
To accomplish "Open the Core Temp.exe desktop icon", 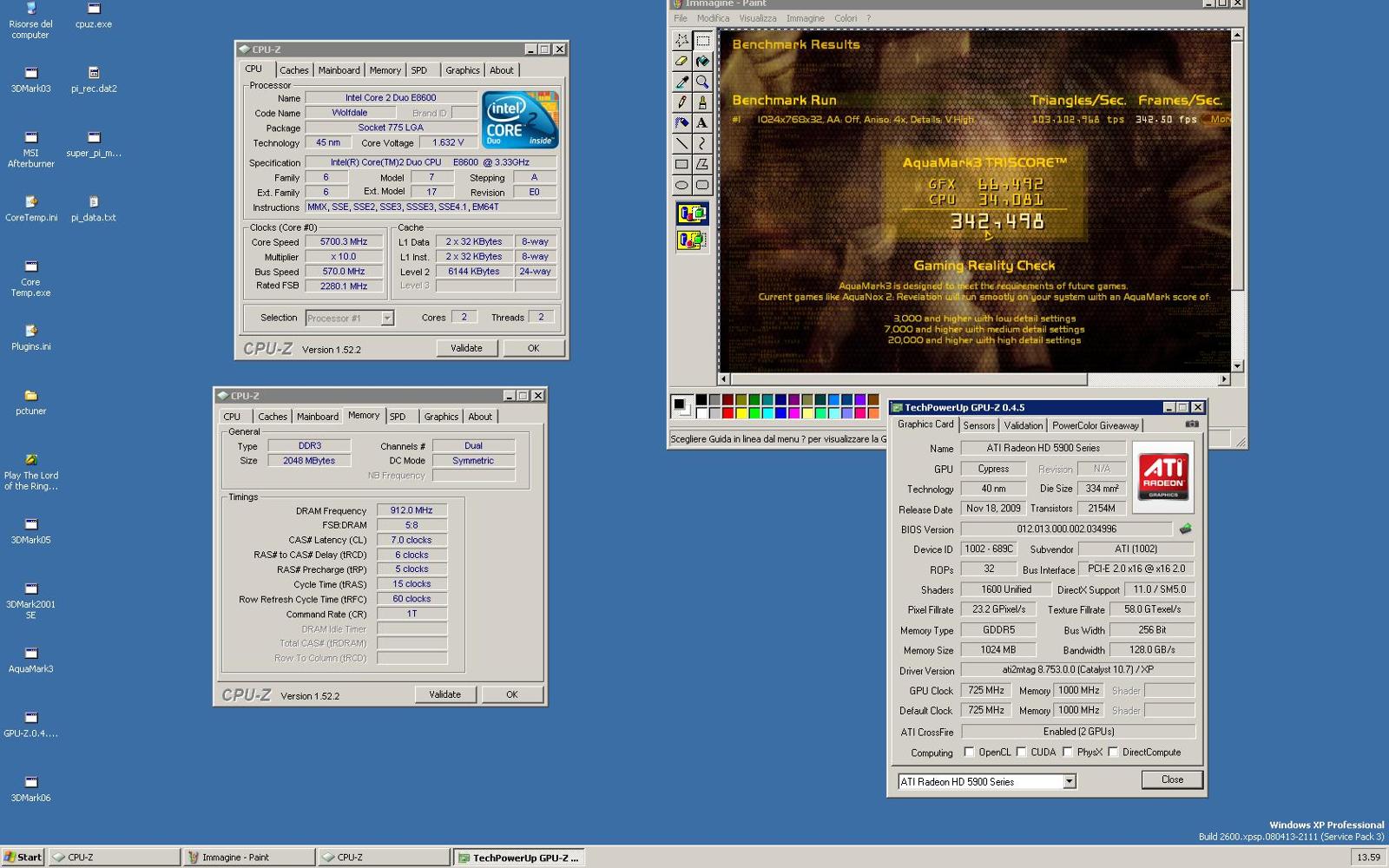I will click(31, 278).
